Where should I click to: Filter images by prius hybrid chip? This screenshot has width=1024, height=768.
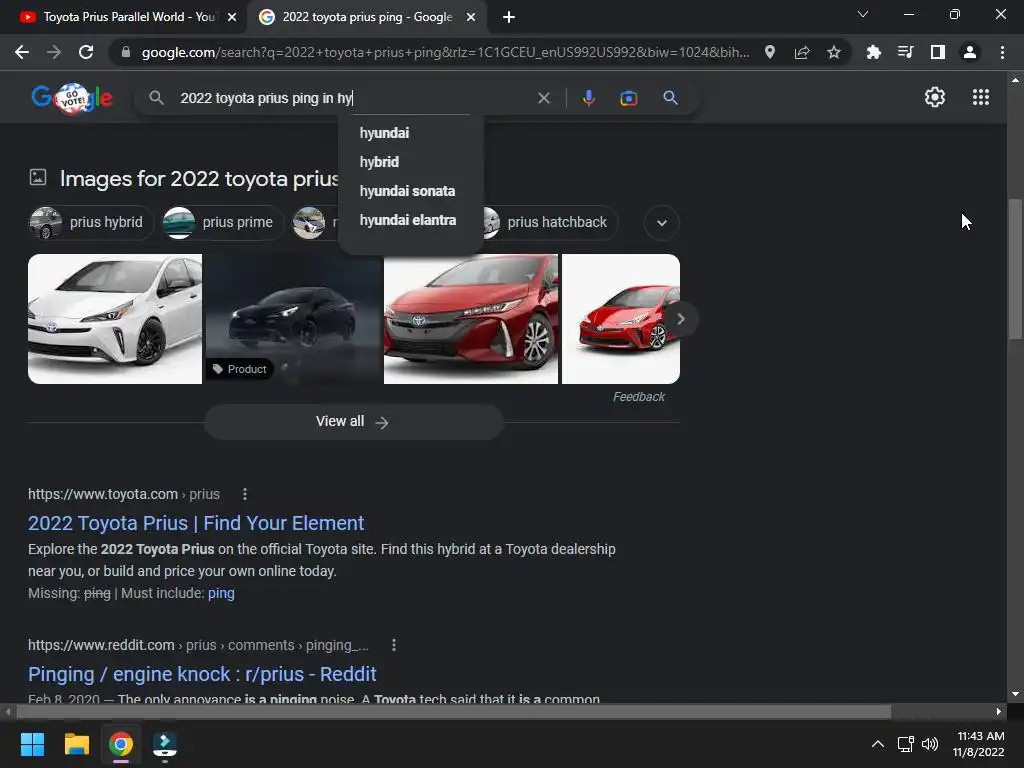90,223
